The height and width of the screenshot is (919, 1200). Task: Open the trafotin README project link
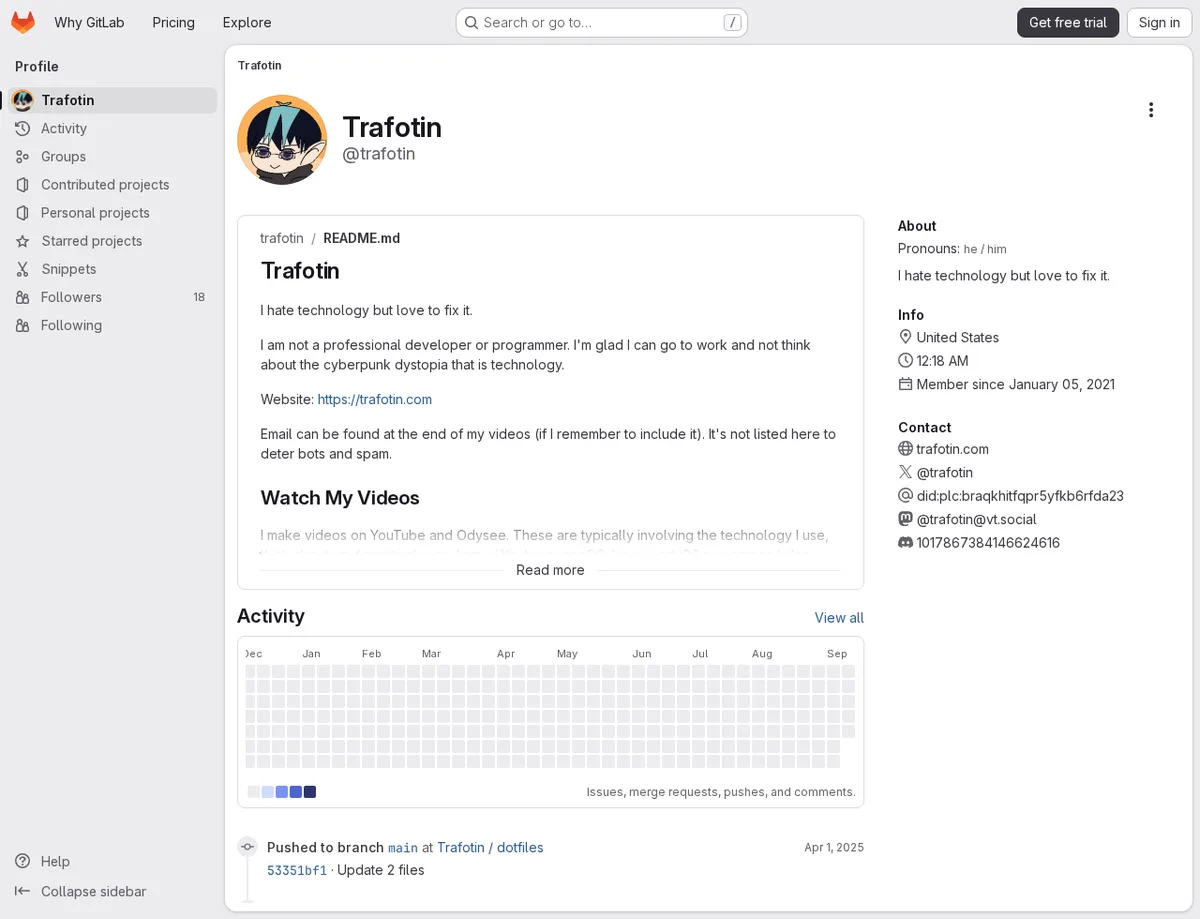[x=282, y=238]
